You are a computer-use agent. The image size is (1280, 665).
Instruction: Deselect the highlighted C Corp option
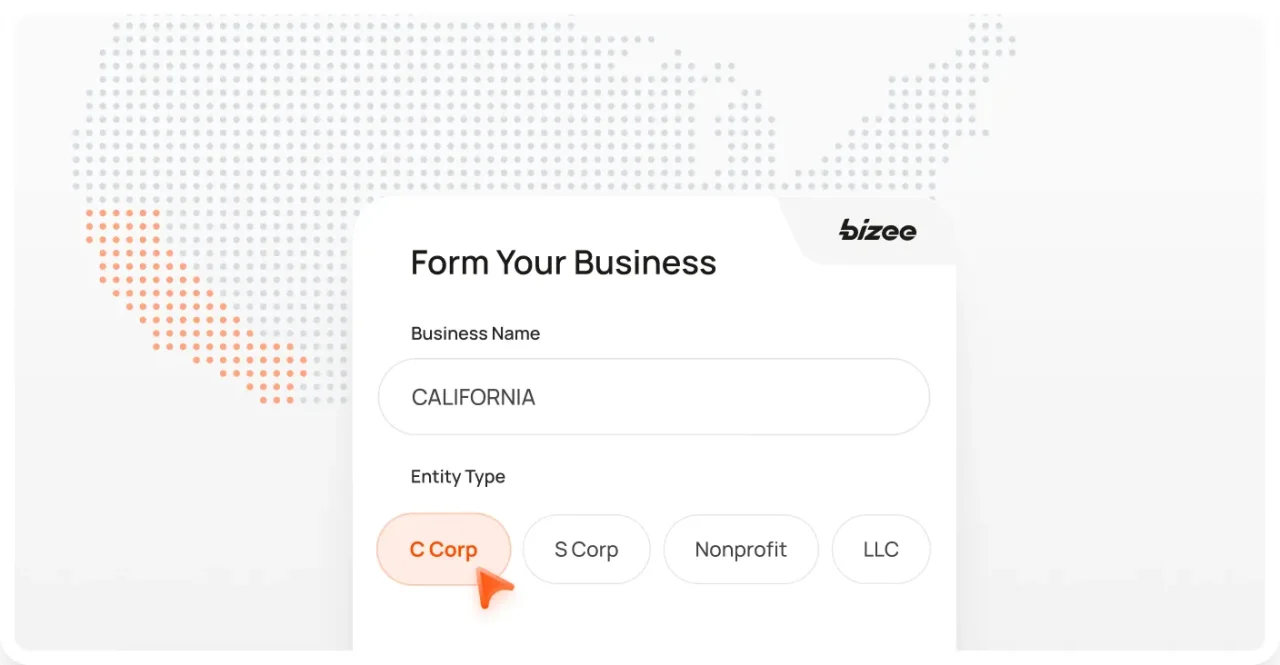(x=443, y=549)
